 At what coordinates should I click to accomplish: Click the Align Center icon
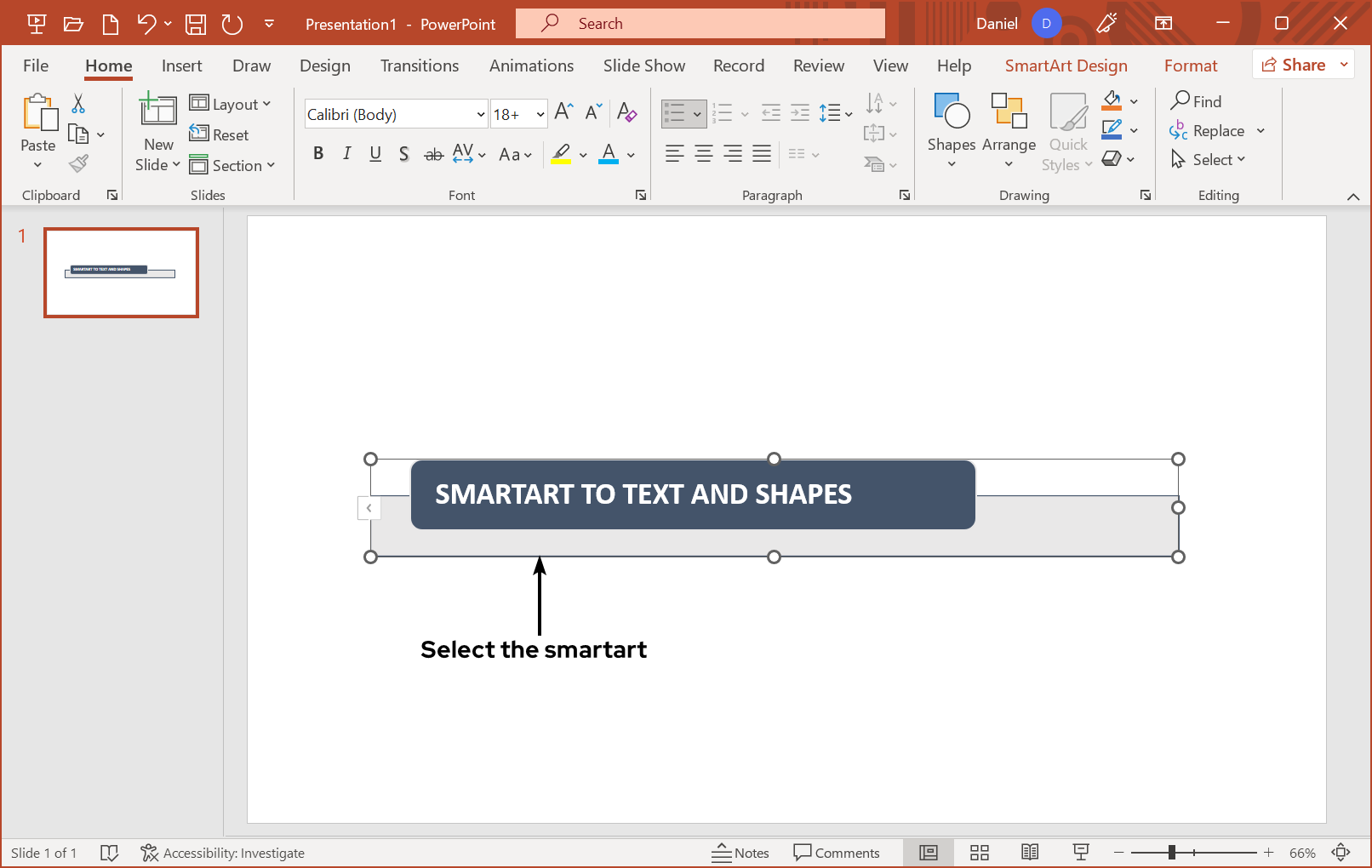(x=704, y=154)
